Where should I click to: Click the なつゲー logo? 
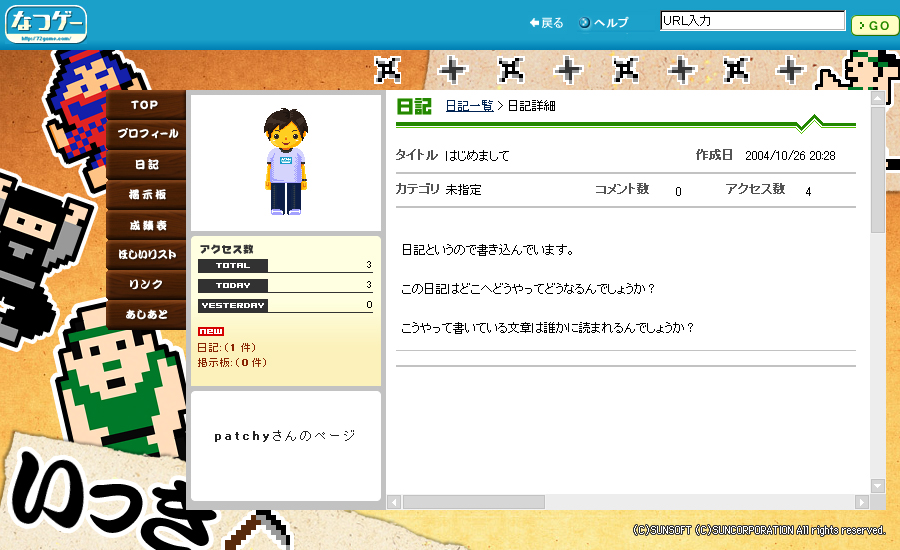46,24
